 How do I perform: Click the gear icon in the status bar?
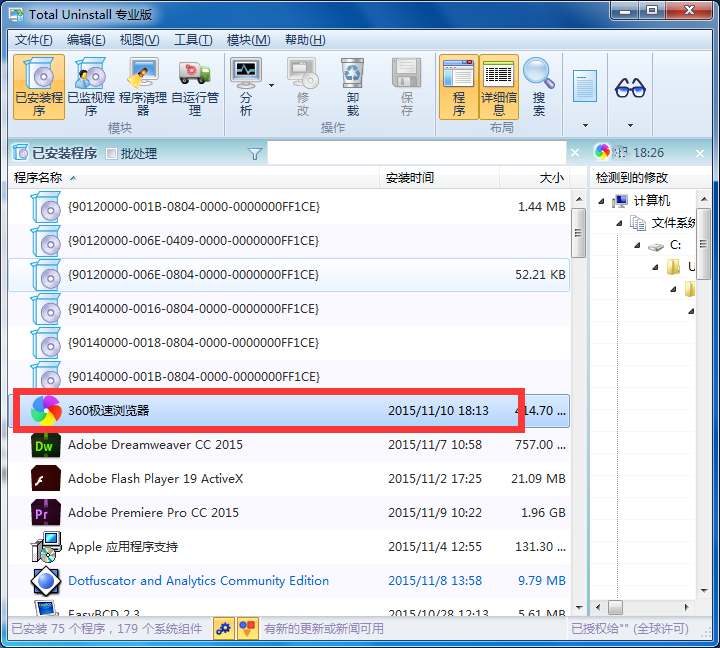click(224, 628)
